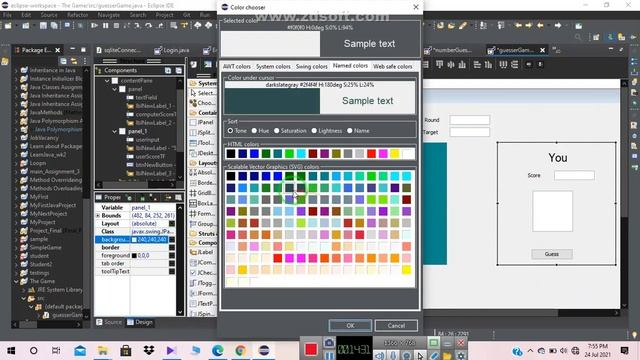Click the Align top edges icon in design toolbar
Screen dimensions: 640x360
coord(439,64)
